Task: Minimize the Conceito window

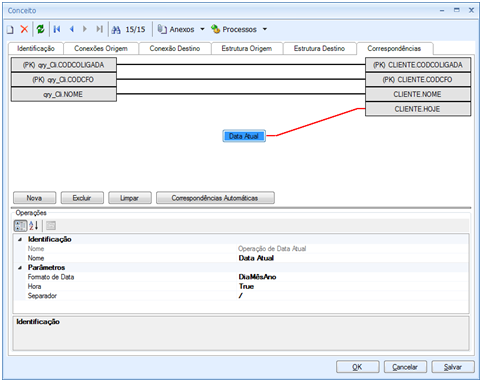Action: (x=442, y=11)
